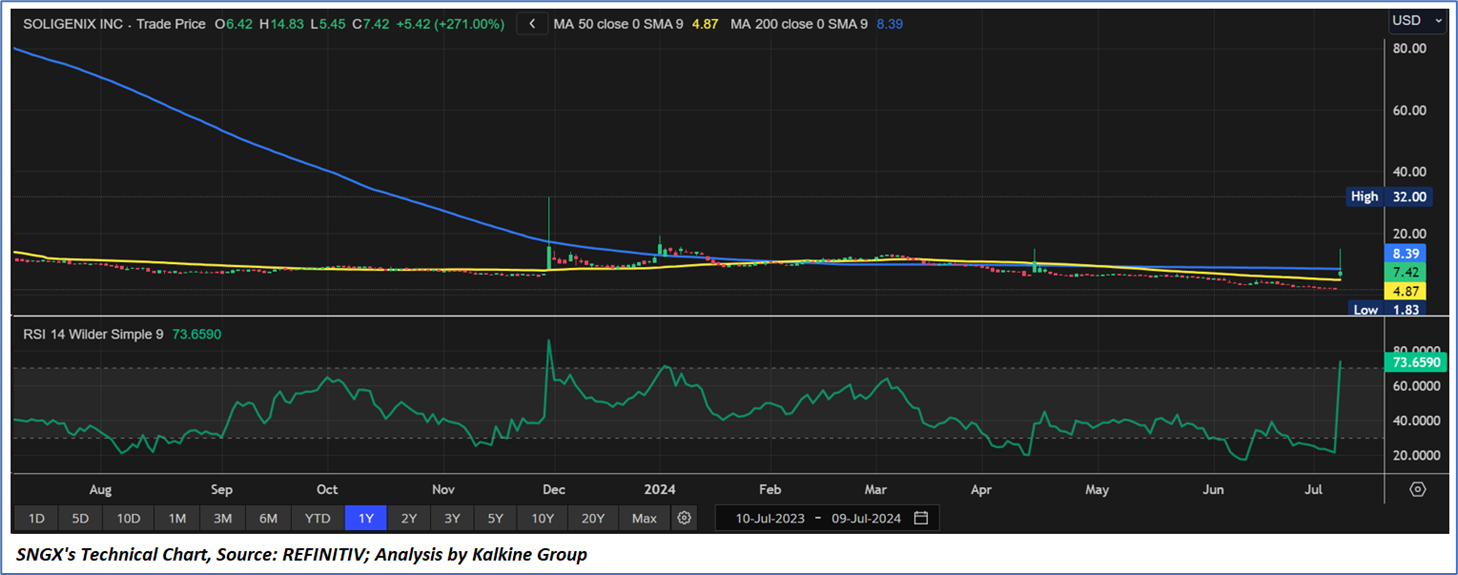
Task: Click the Dec label on time axis
Action: point(553,490)
